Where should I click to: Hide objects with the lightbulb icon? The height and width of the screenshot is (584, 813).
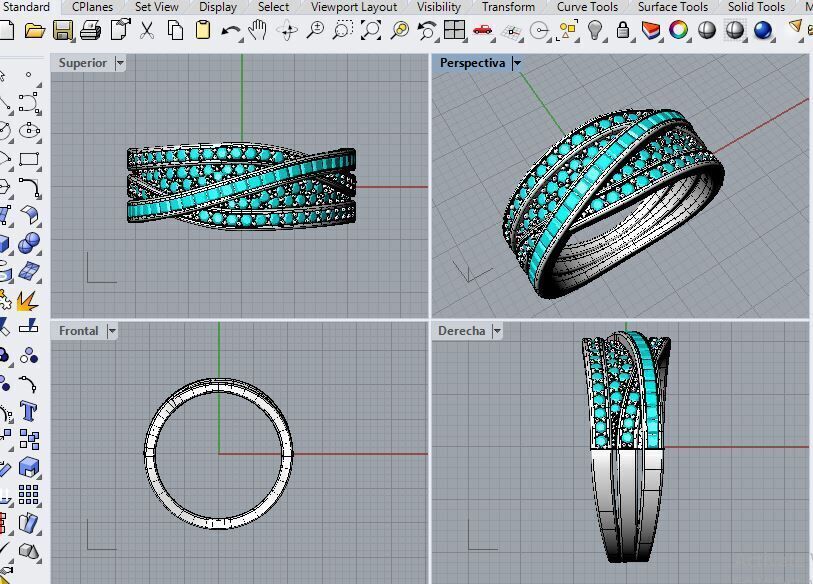(595, 30)
